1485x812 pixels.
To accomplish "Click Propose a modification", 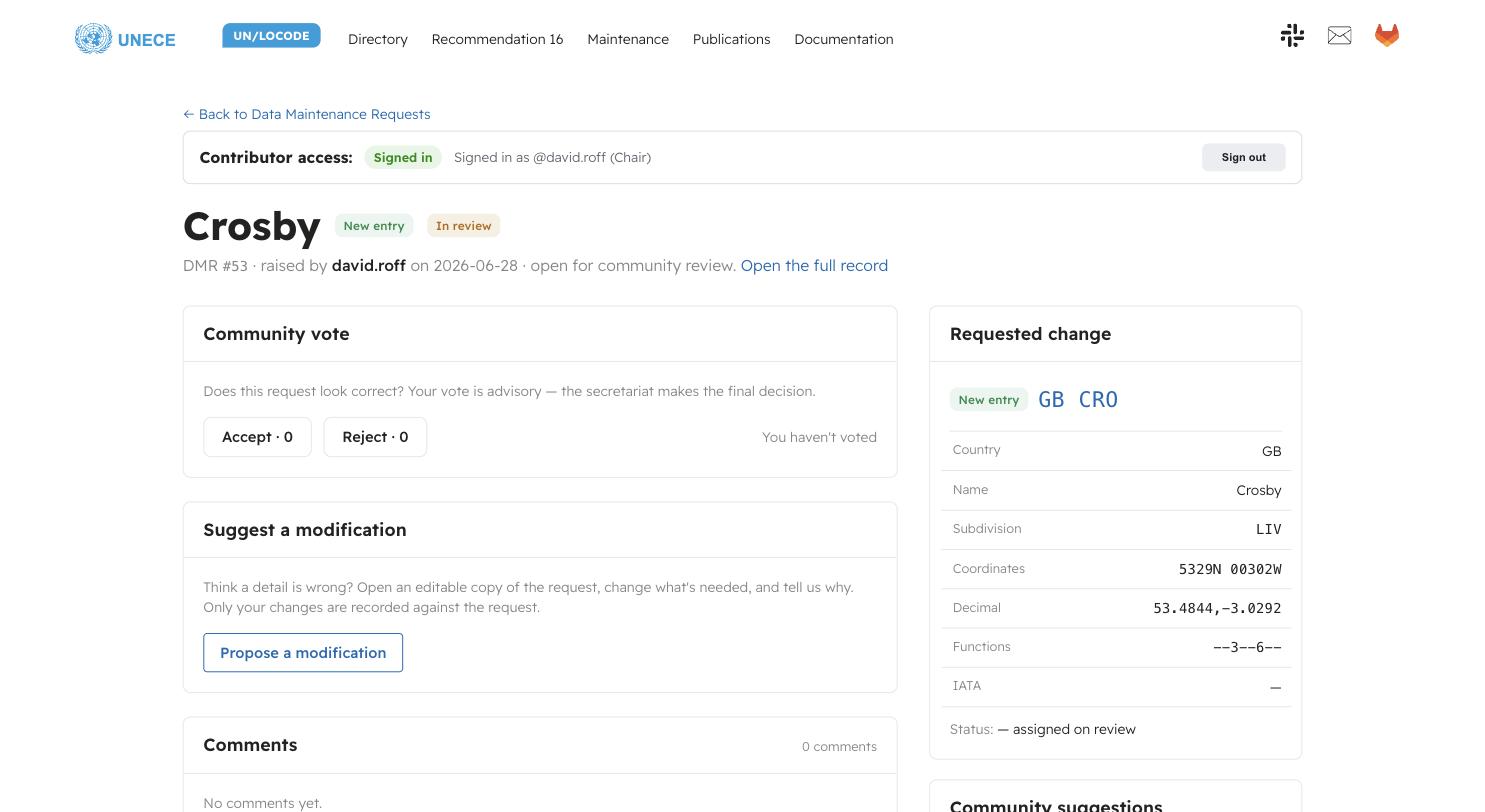I will pos(303,653).
